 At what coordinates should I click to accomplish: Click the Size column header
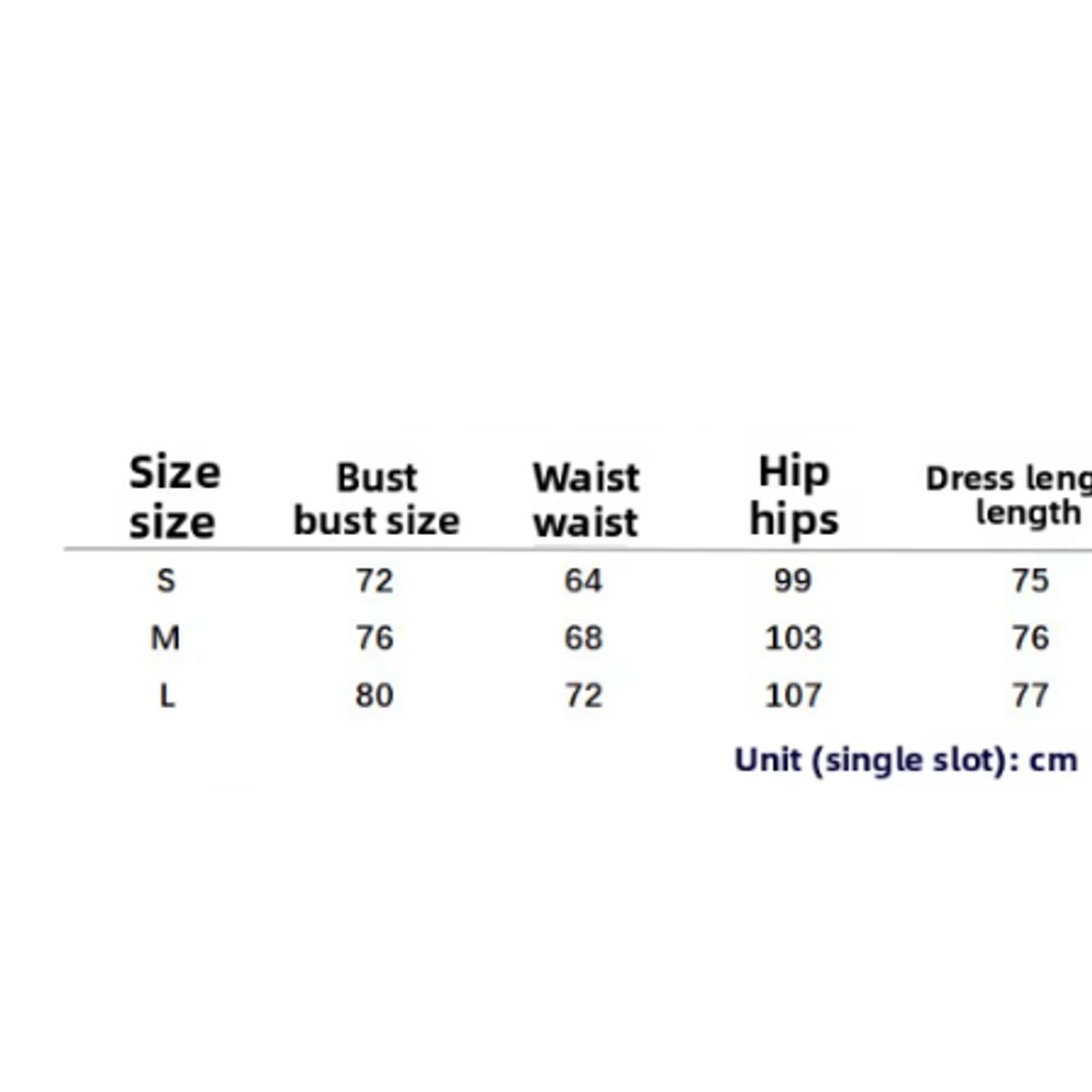tap(174, 497)
